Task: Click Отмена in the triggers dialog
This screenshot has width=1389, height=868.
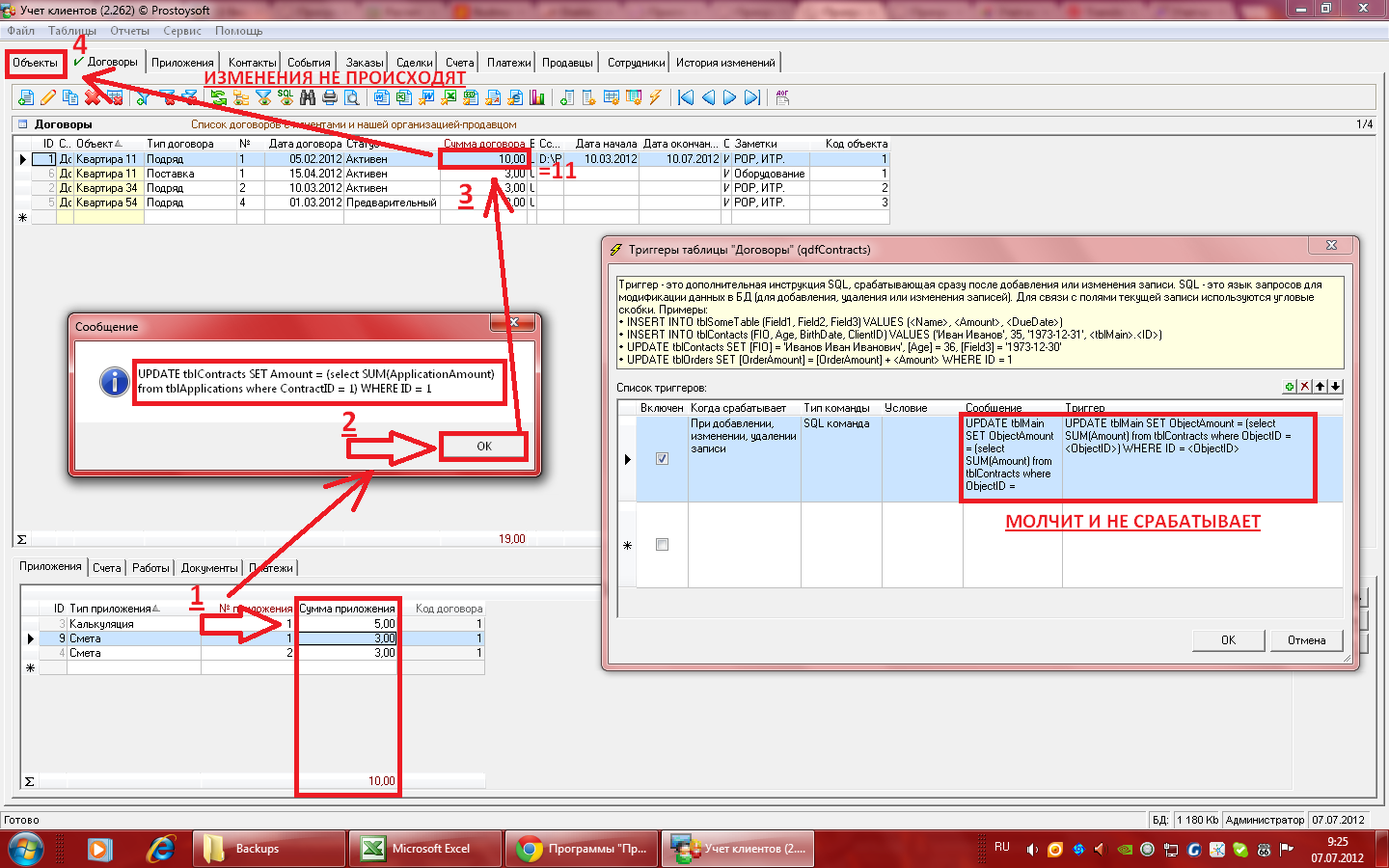Action: 1306,640
